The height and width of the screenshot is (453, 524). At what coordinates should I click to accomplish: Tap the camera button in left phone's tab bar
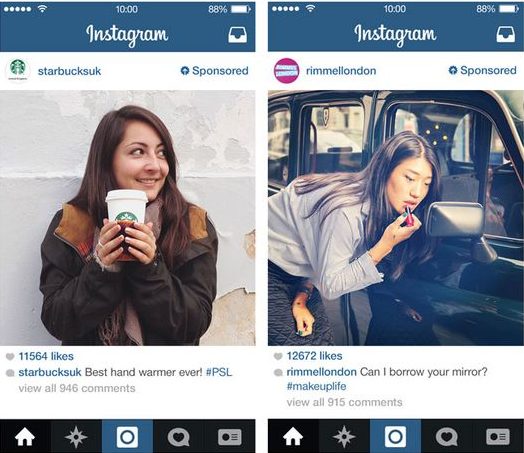click(127, 437)
